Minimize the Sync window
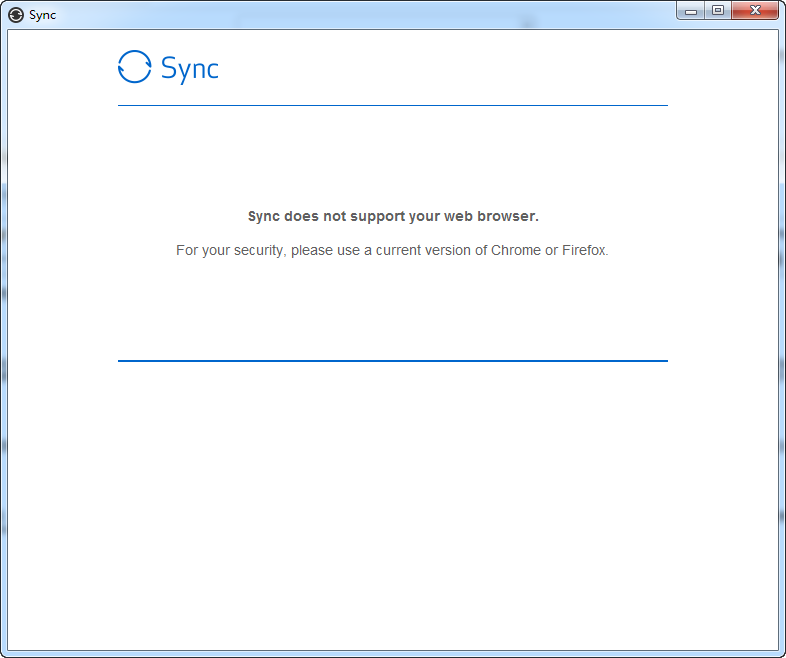This screenshot has width=786, height=658. pyautogui.click(x=691, y=11)
